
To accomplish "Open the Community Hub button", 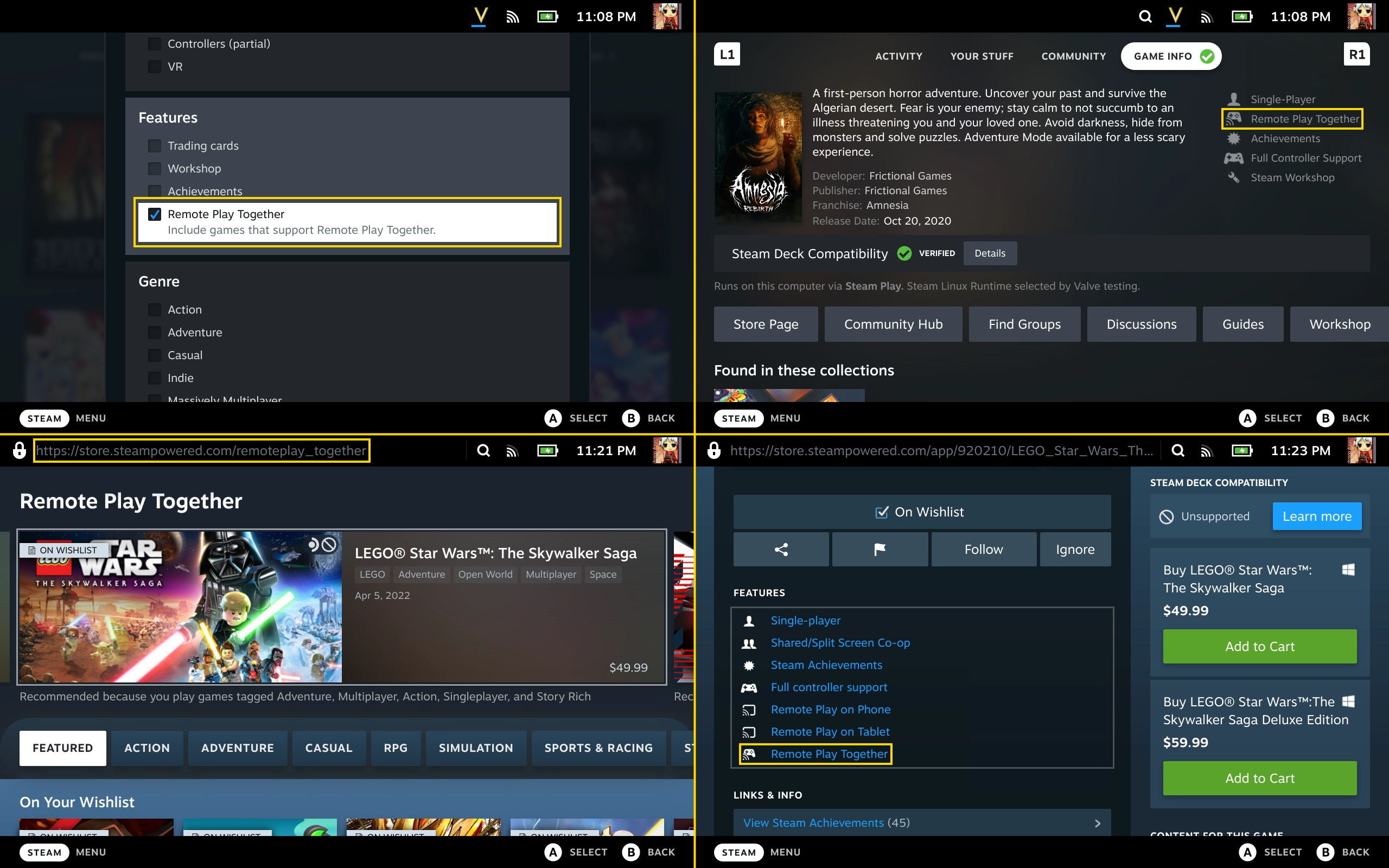I will point(893,324).
